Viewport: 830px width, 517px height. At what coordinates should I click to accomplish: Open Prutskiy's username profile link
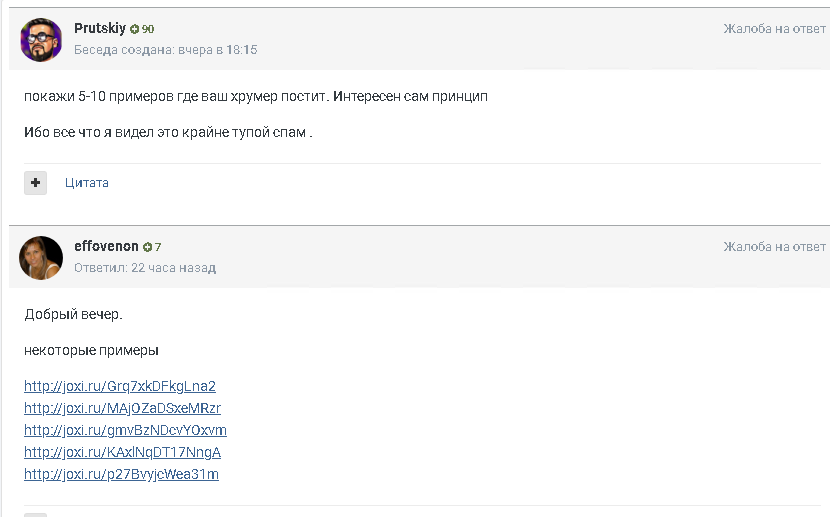(x=100, y=28)
